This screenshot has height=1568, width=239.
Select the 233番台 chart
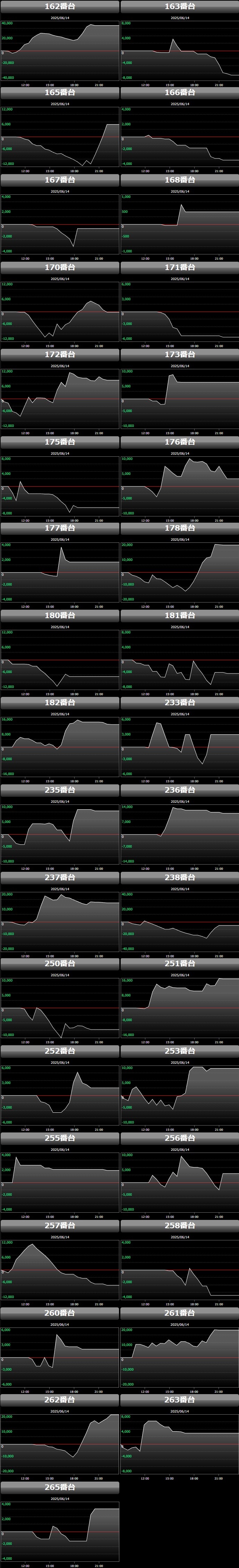point(179,747)
